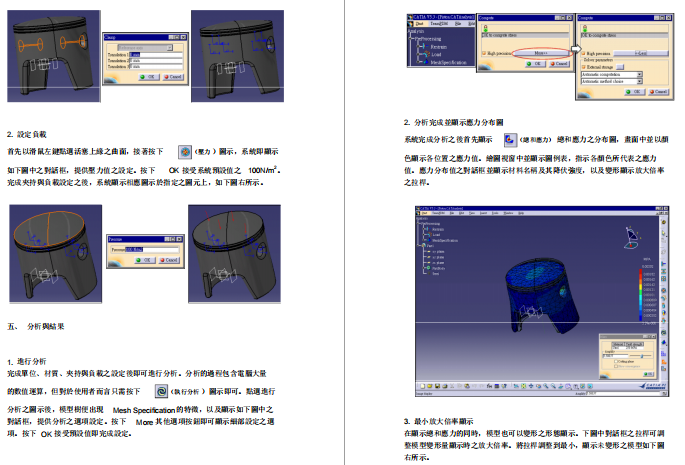
Task: Click OK in the Clamp dialog
Action: [x=149, y=77]
